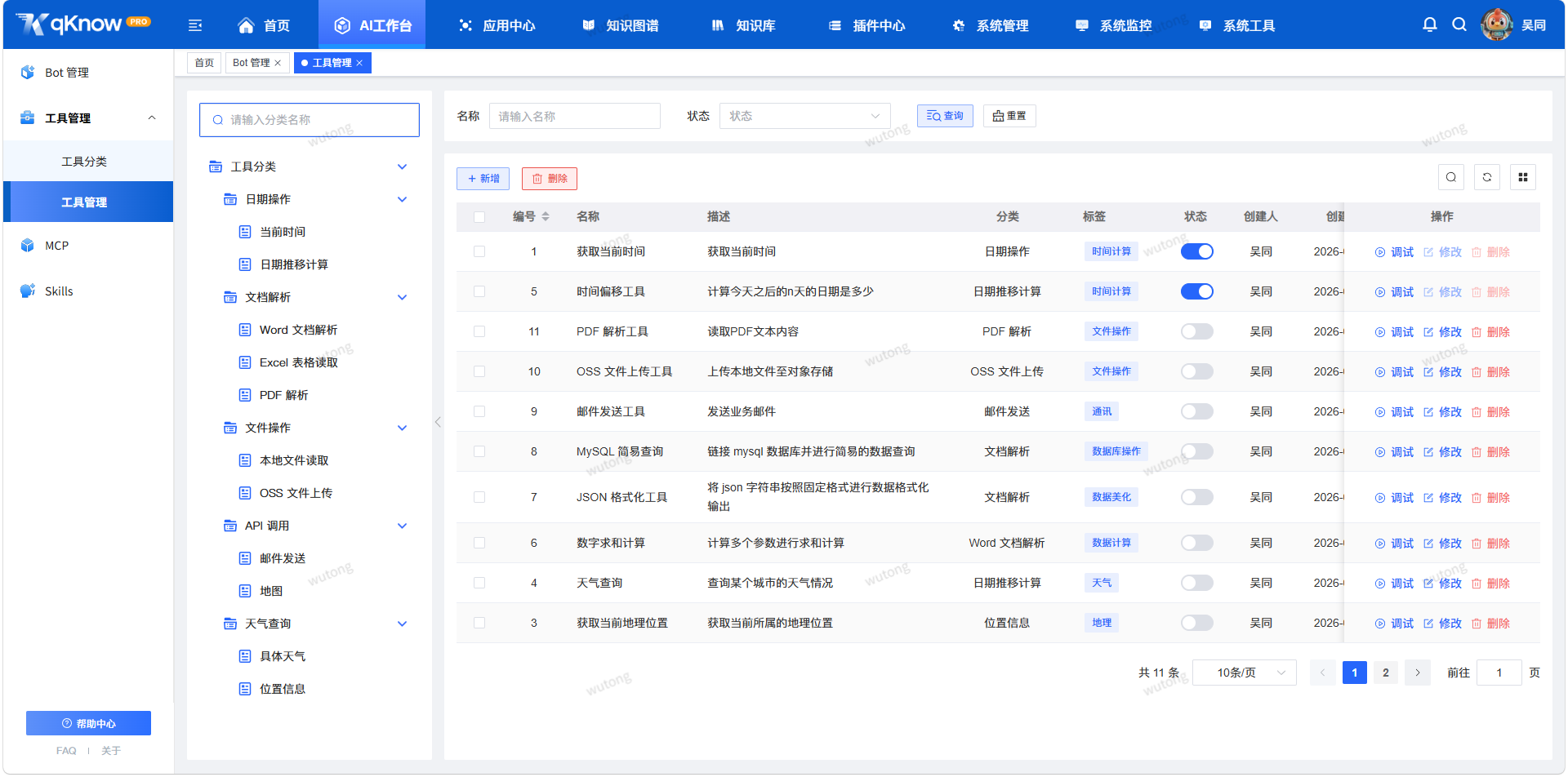Click 删除 for 获取当前地理位置 row
The image size is (1568, 777).
pyautogui.click(x=1490, y=624)
